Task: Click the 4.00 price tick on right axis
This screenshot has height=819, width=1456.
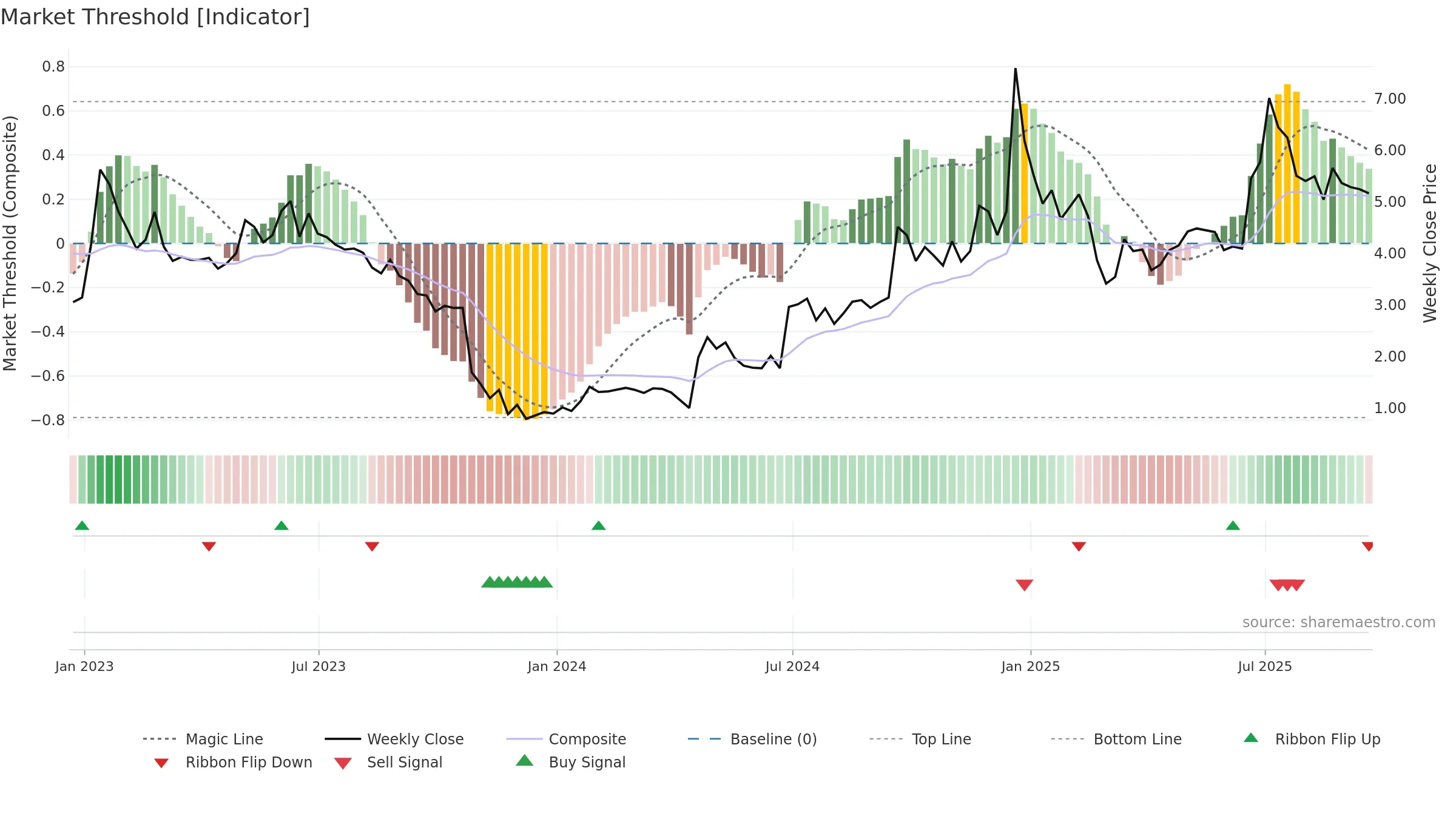Action: (x=1390, y=254)
